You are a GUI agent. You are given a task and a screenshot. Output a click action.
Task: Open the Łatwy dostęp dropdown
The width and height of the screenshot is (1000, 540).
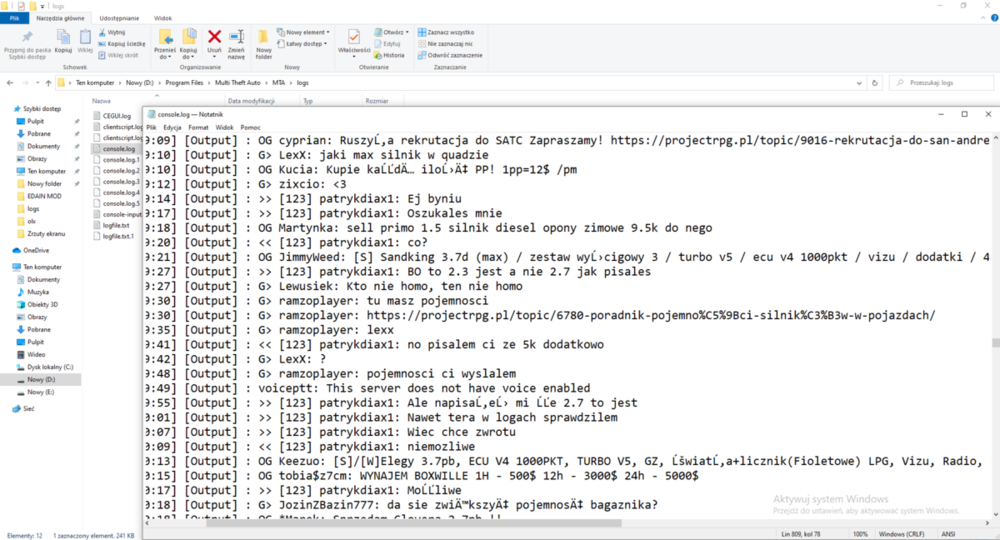(x=302, y=43)
